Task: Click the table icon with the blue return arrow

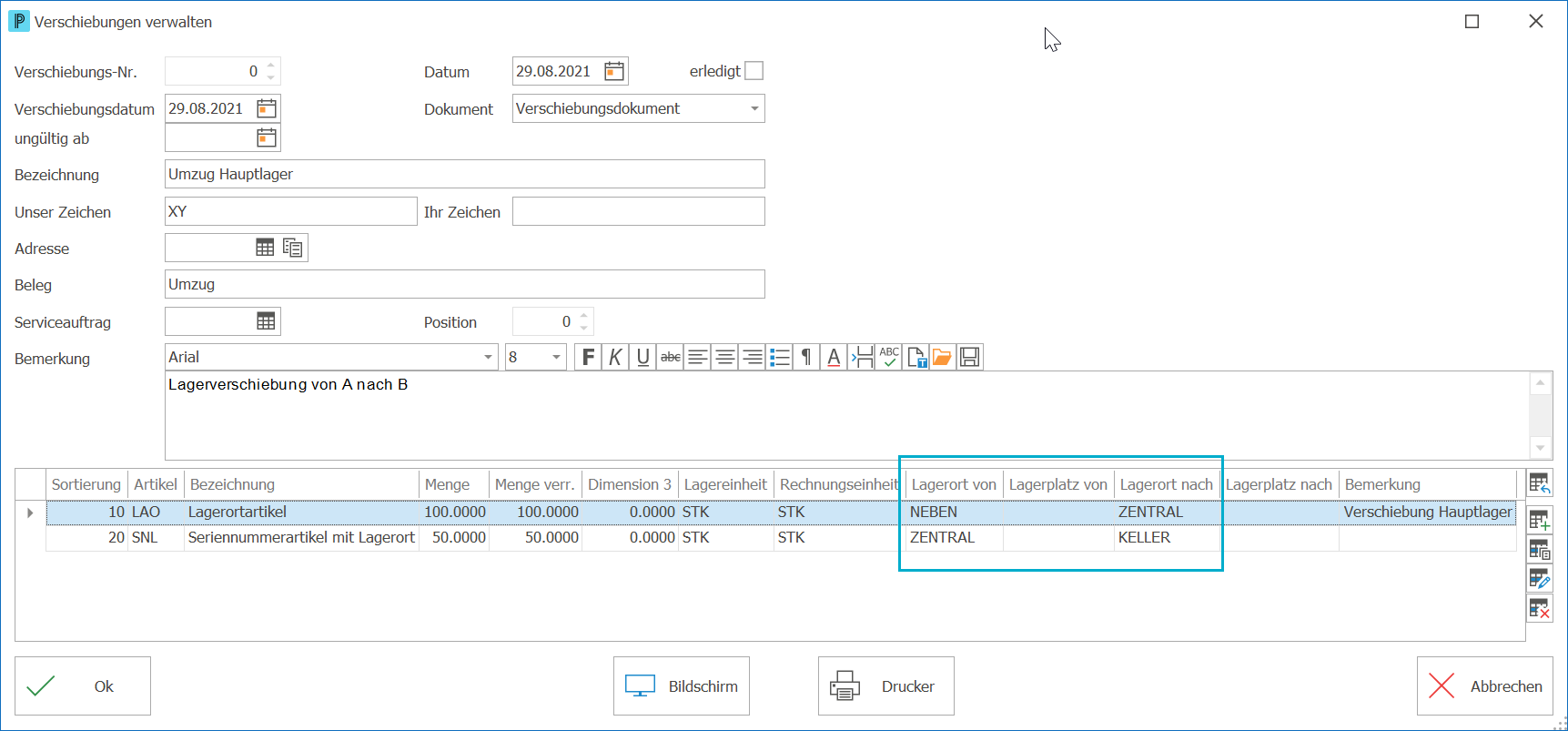Action: 1540,483
